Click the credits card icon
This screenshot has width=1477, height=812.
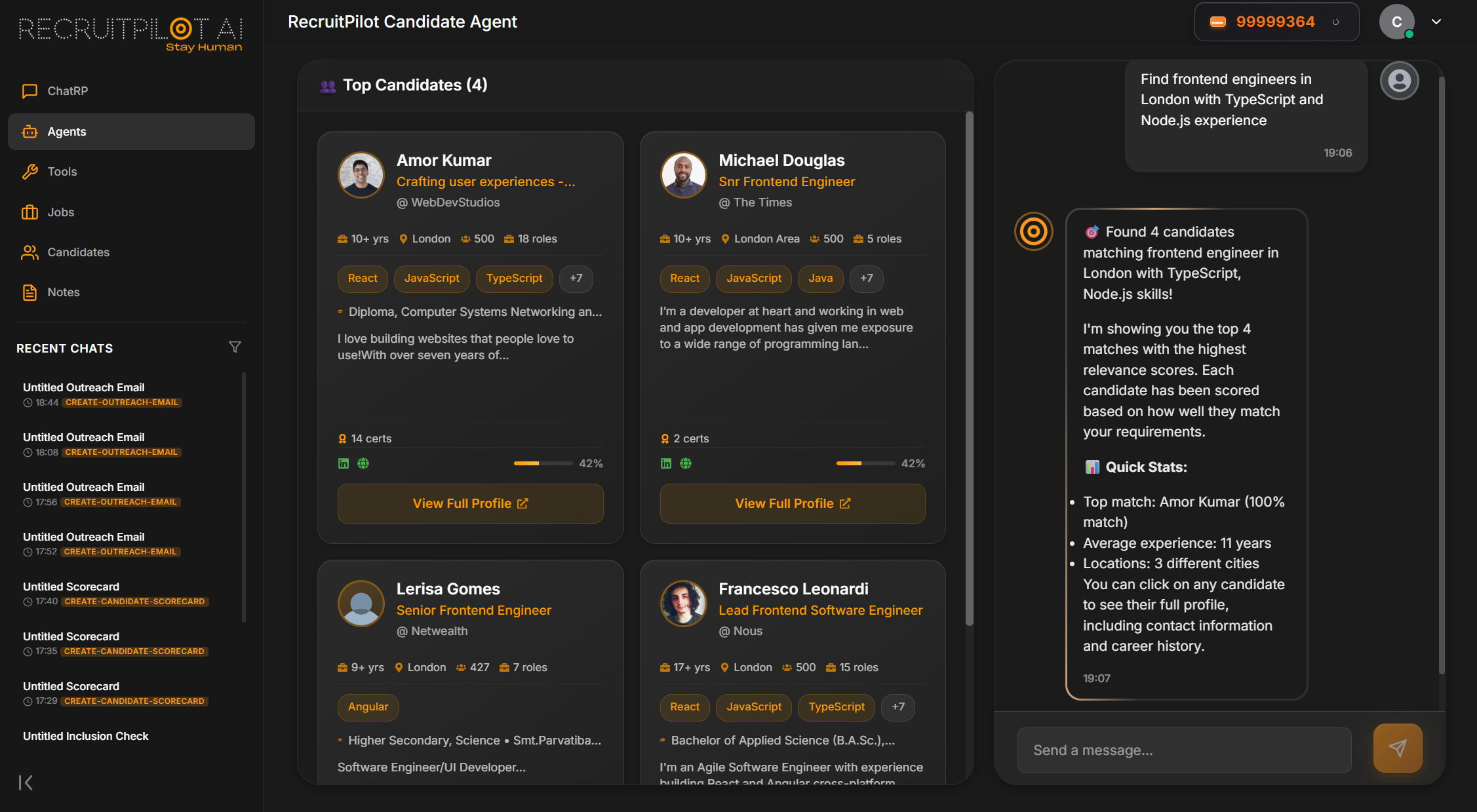click(1218, 22)
